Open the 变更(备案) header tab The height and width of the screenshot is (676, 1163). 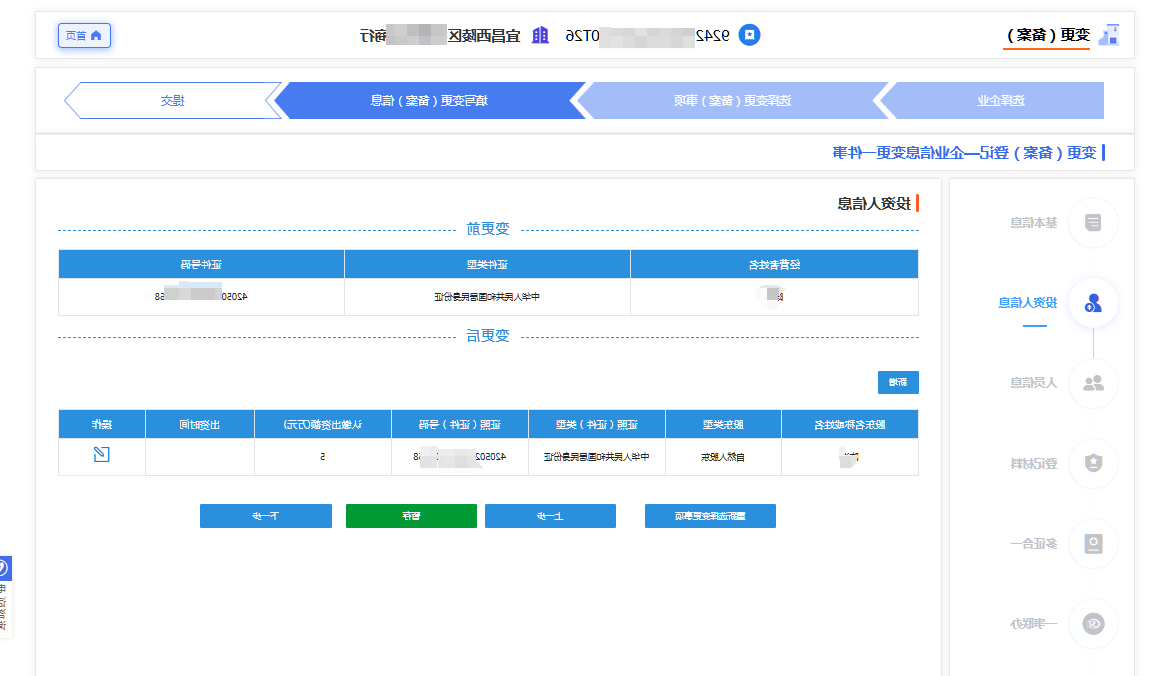pyautogui.click(x=1047, y=35)
